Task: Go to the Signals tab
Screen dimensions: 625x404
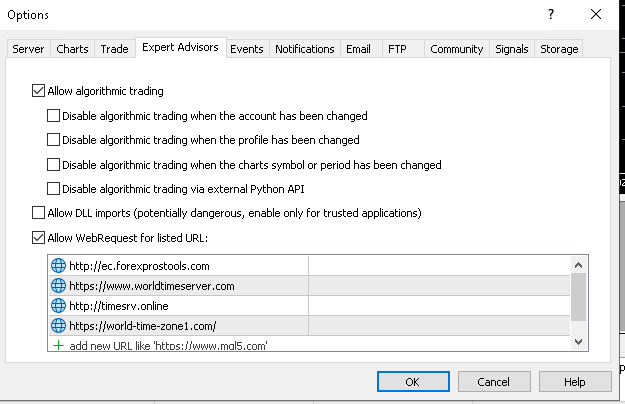Action: (x=511, y=49)
